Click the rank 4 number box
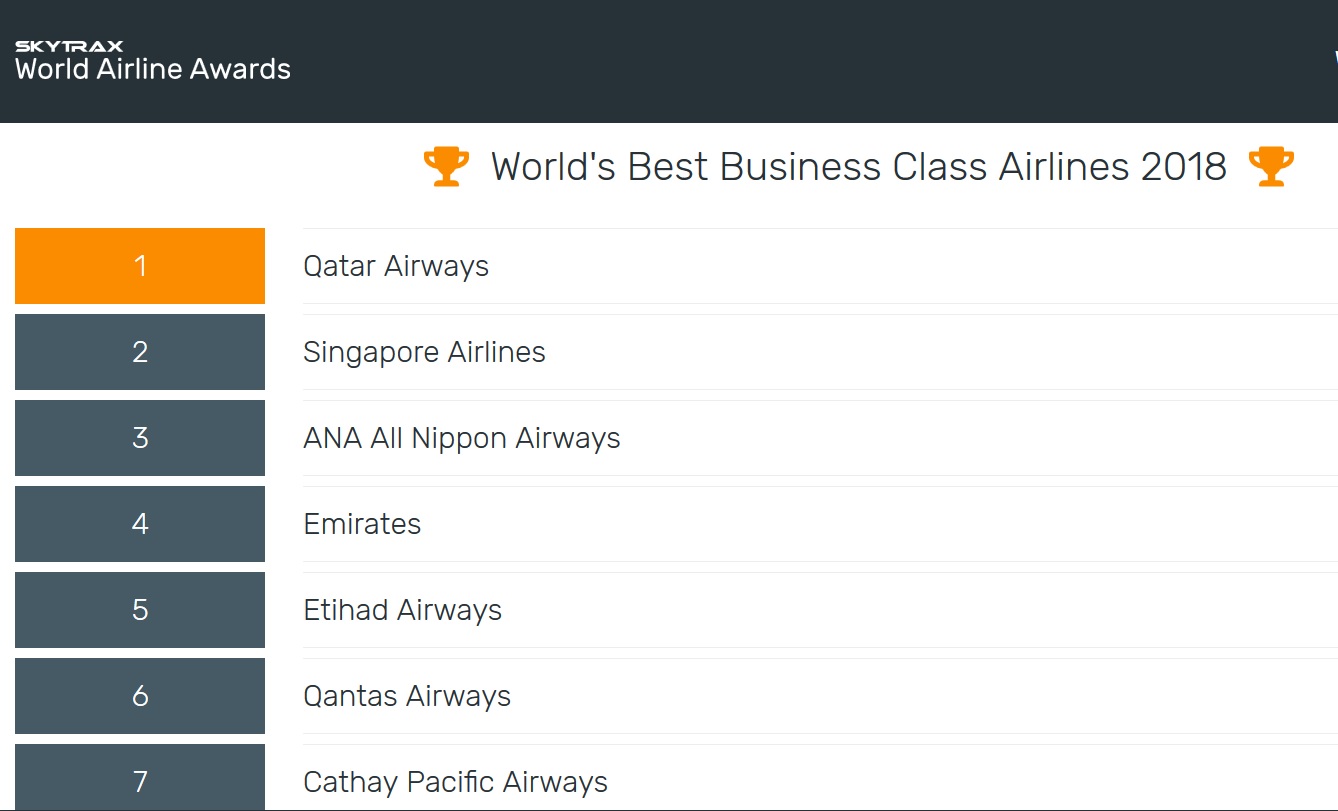Image resolution: width=1338 pixels, height=811 pixels. click(140, 524)
